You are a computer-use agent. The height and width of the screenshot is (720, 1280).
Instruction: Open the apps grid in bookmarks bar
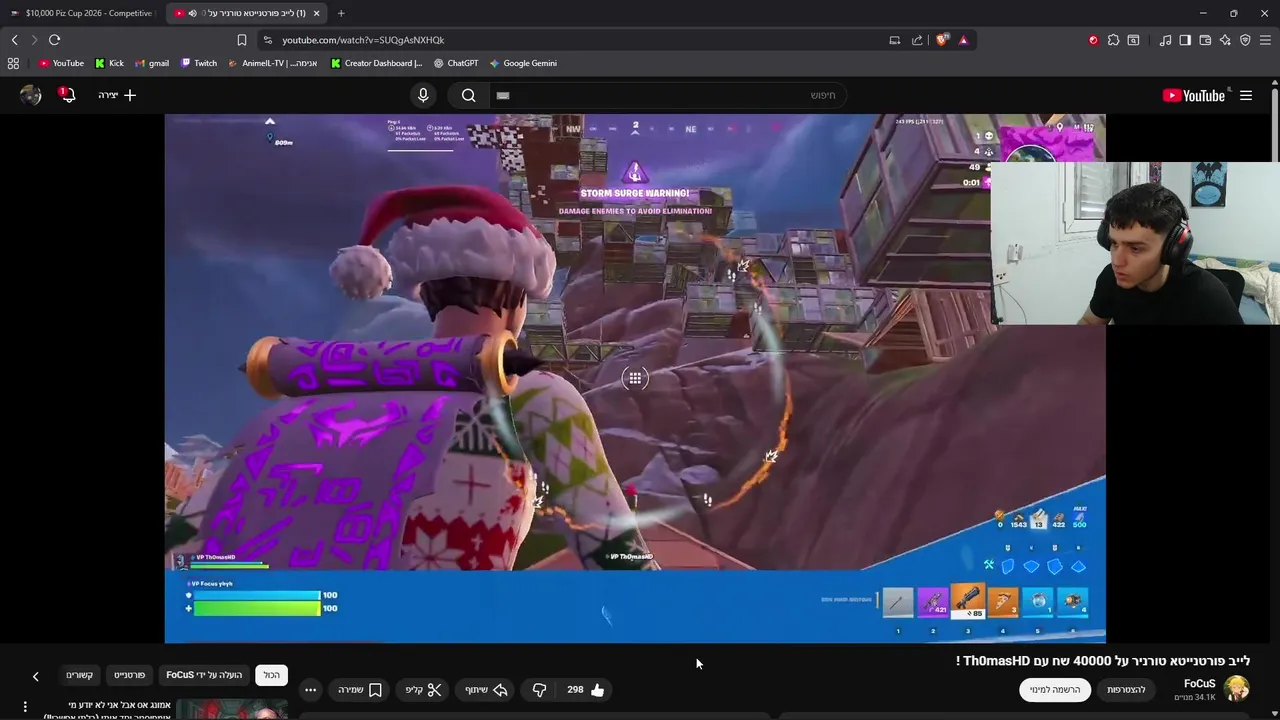click(13, 63)
